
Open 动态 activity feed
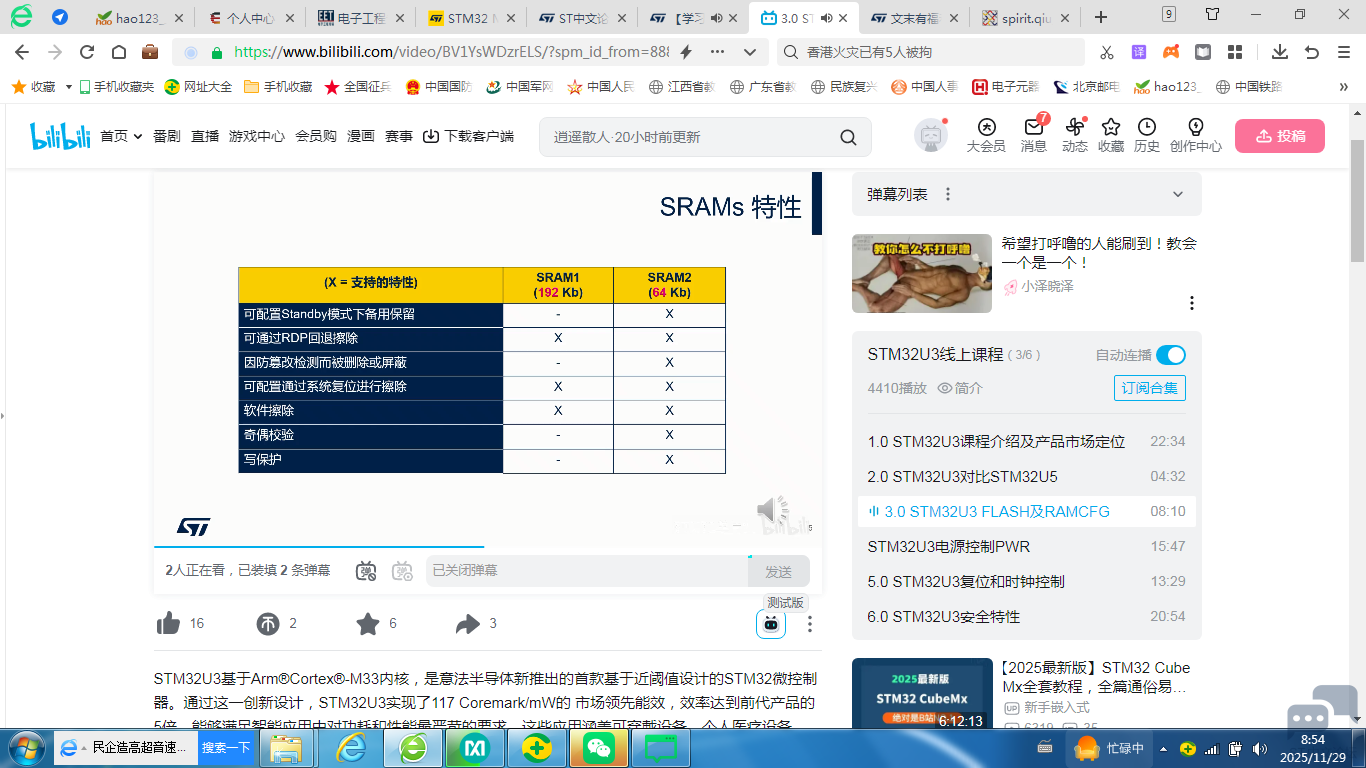point(1075,136)
